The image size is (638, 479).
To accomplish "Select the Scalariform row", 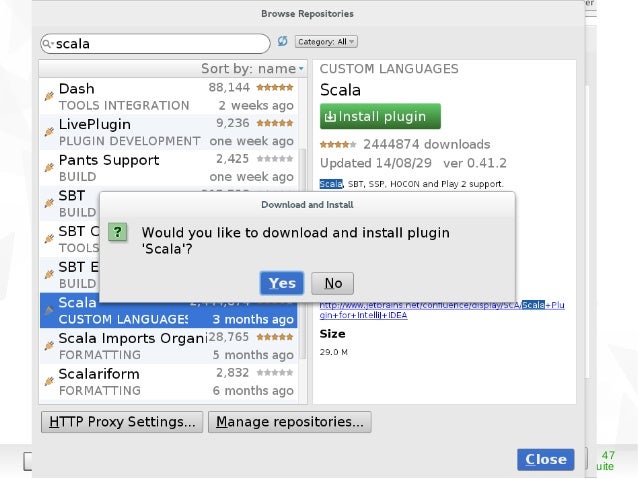I will click(x=168, y=382).
